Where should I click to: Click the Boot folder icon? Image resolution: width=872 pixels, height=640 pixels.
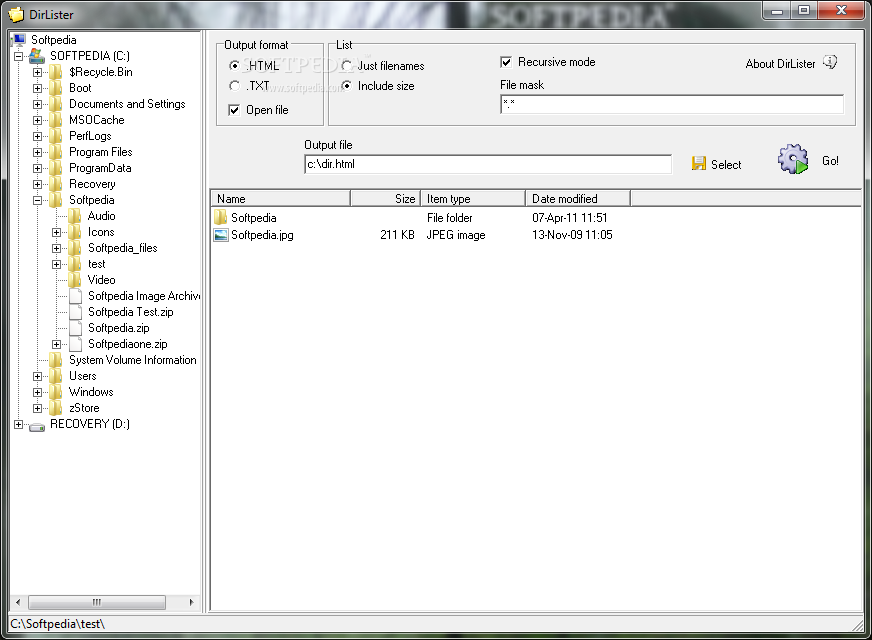coord(56,88)
